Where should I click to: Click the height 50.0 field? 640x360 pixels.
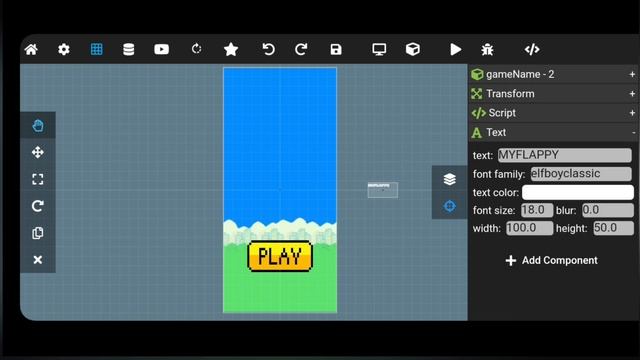click(613, 228)
